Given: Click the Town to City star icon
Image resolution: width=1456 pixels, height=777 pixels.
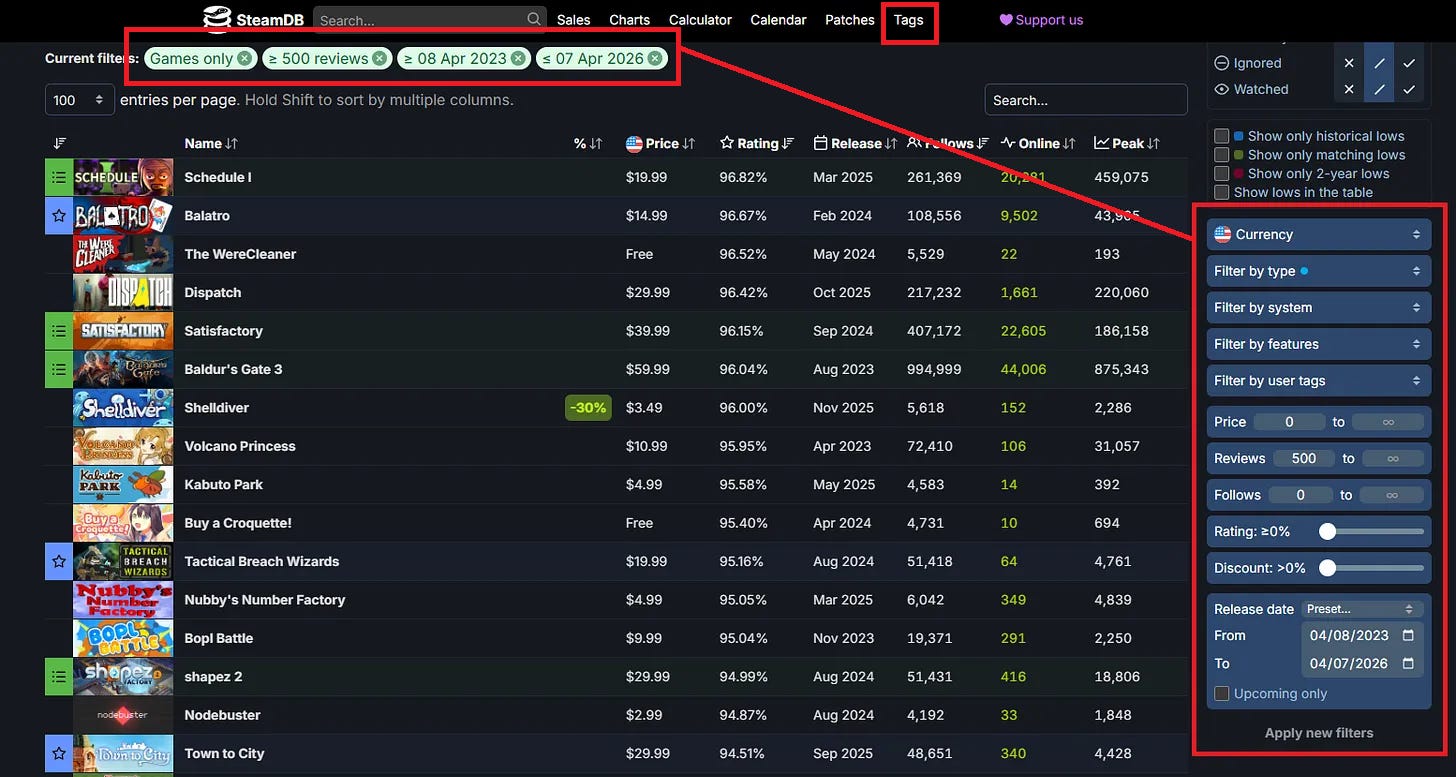Looking at the screenshot, I should (x=59, y=754).
